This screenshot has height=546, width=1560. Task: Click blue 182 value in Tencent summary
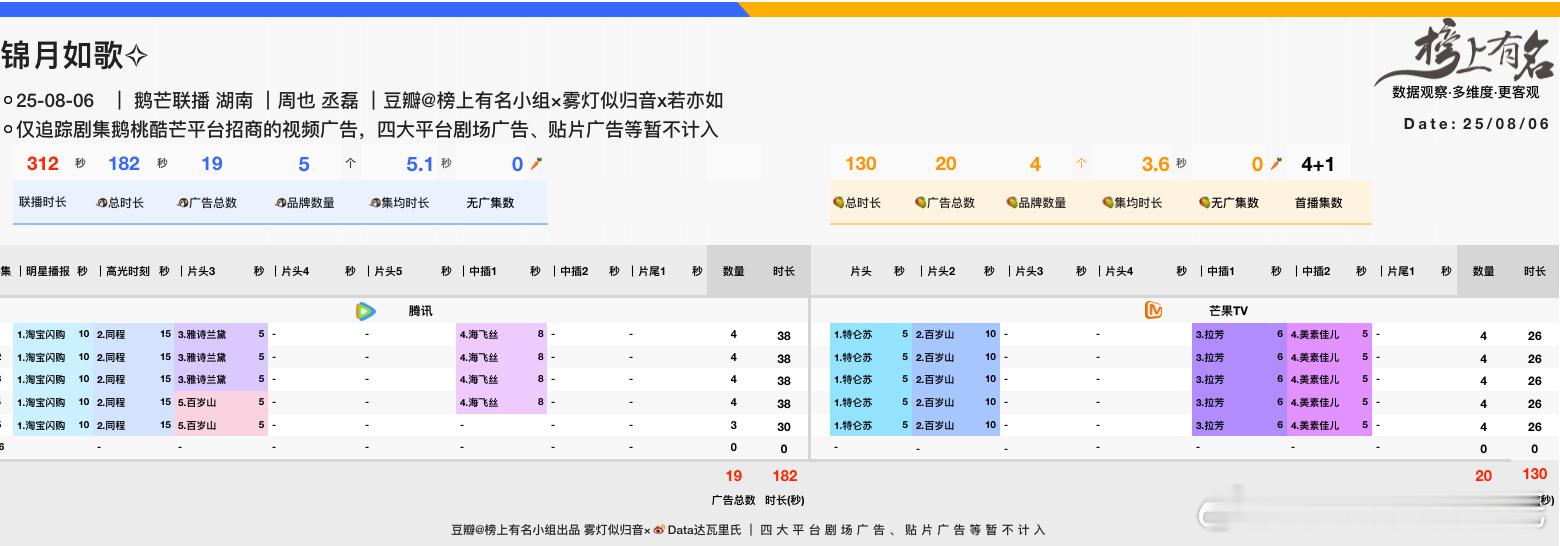tap(124, 164)
